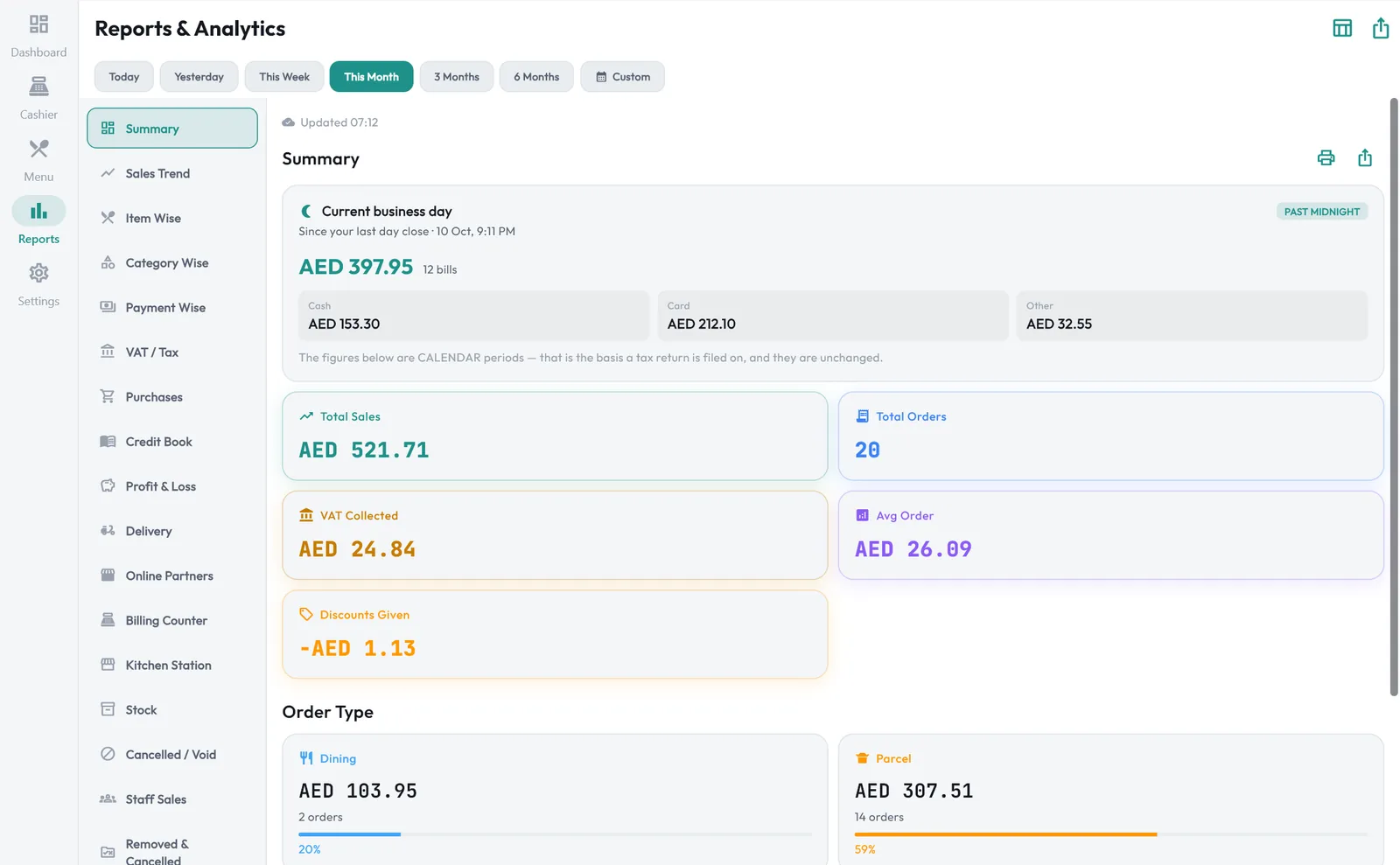Click the Item Wise utensils icon
Image resolution: width=1400 pixels, height=865 pixels.
coord(108,218)
